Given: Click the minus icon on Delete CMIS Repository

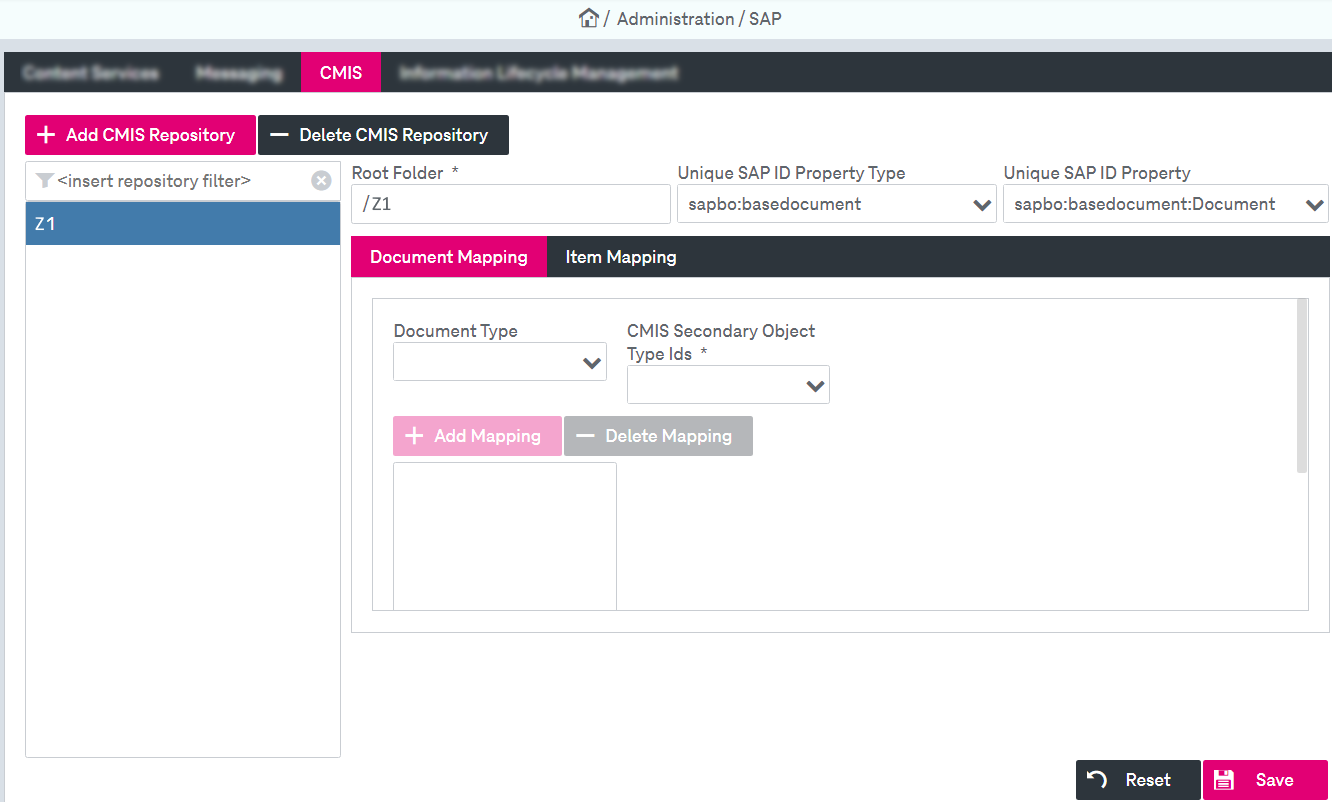Looking at the screenshot, I should (279, 134).
